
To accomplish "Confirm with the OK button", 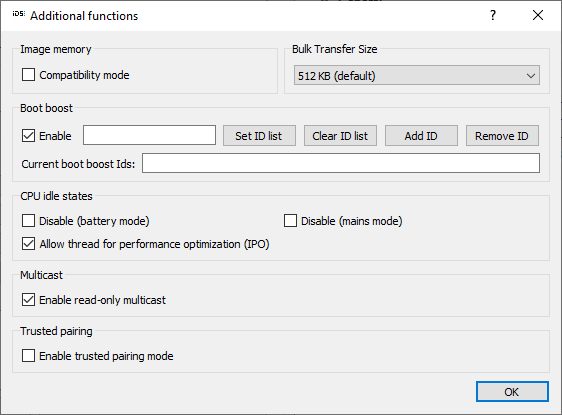I will pos(512,392).
